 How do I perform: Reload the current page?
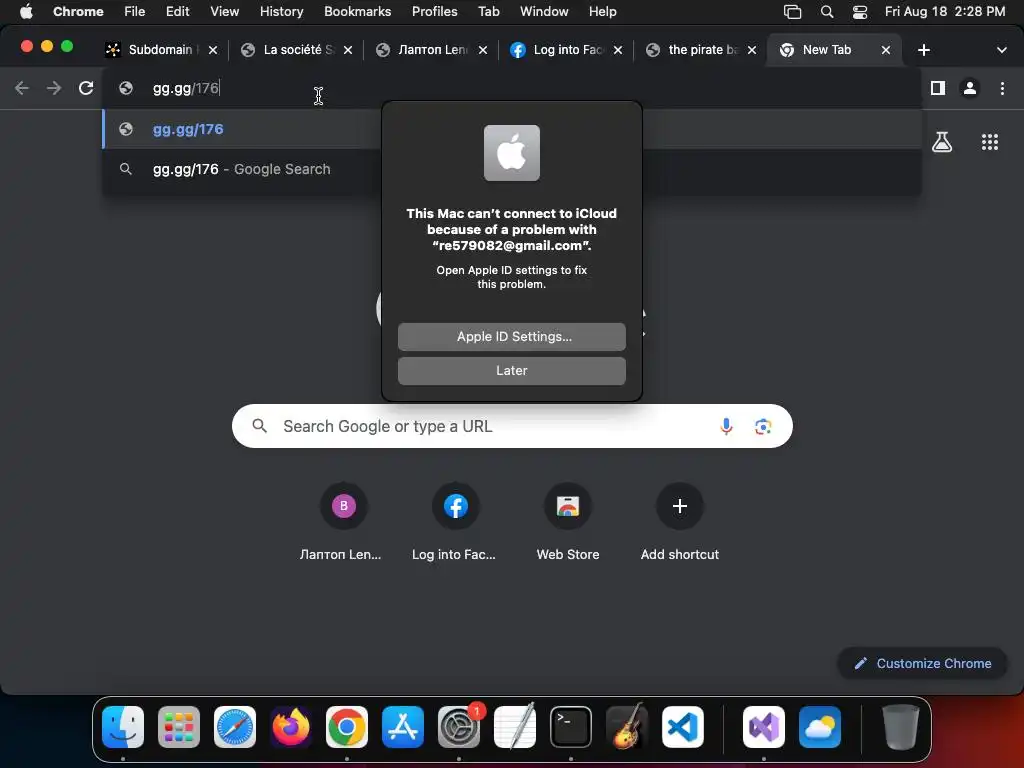pyautogui.click(x=86, y=88)
